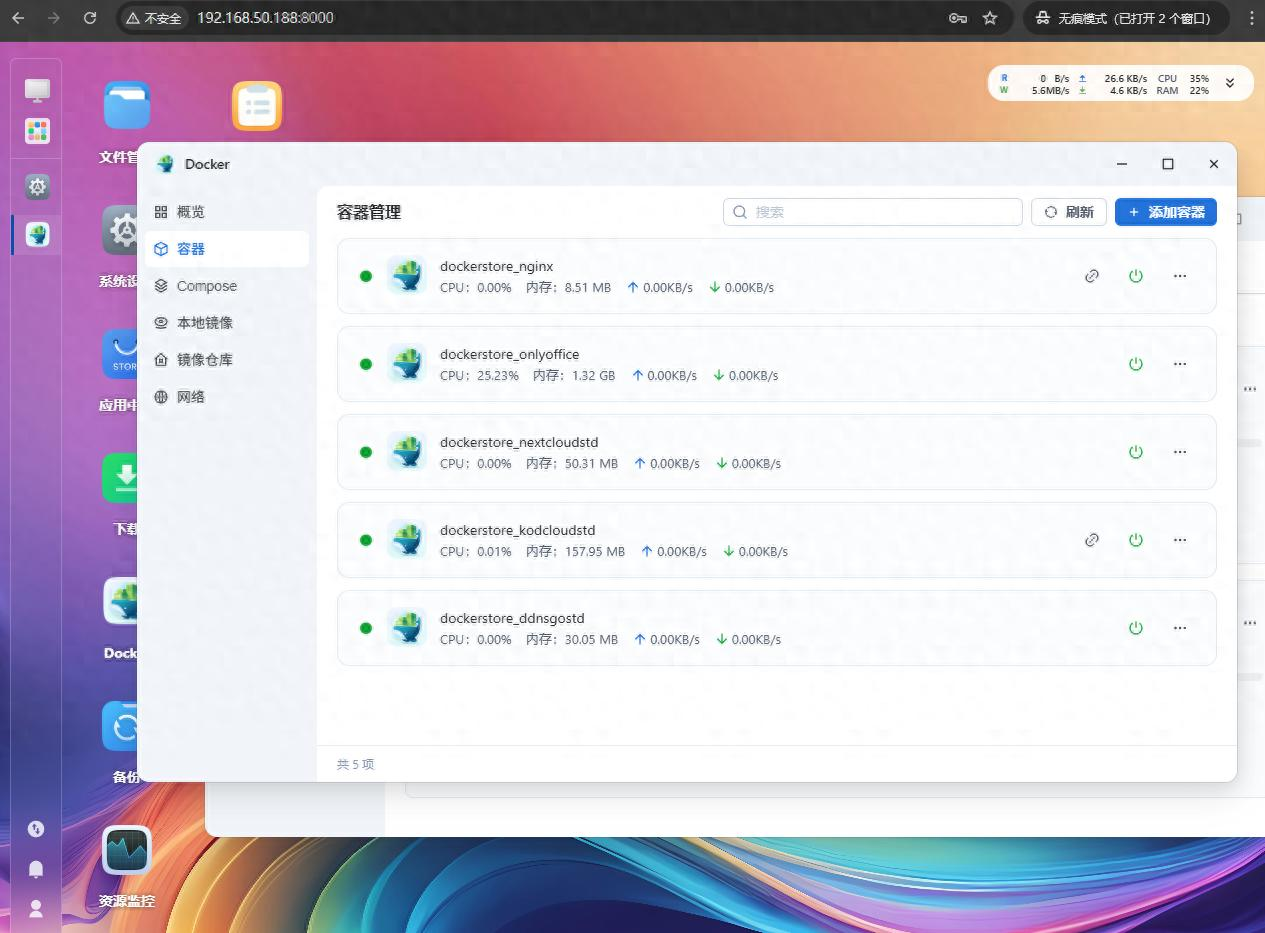1265x933 pixels.
Task: Open 应用中心 store desktop icon
Action: pyautogui.click(x=120, y=354)
